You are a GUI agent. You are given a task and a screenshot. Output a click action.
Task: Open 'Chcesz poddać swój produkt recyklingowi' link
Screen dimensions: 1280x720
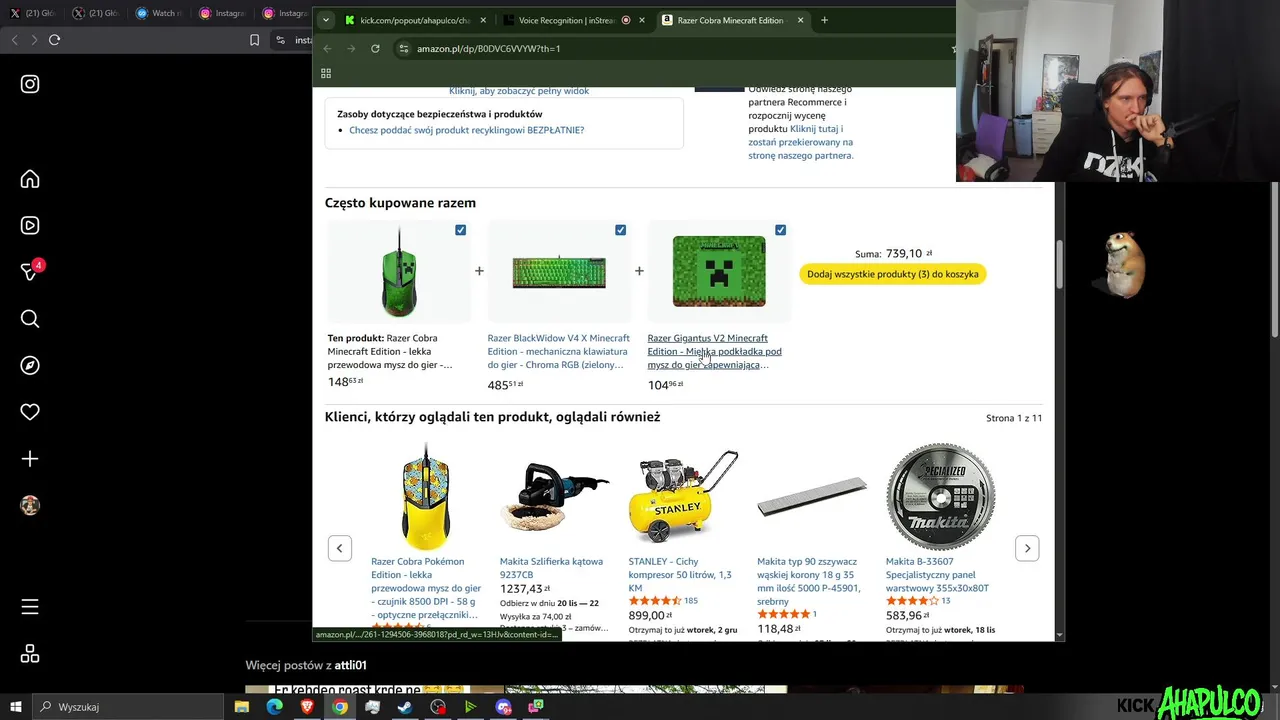coord(466,130)
